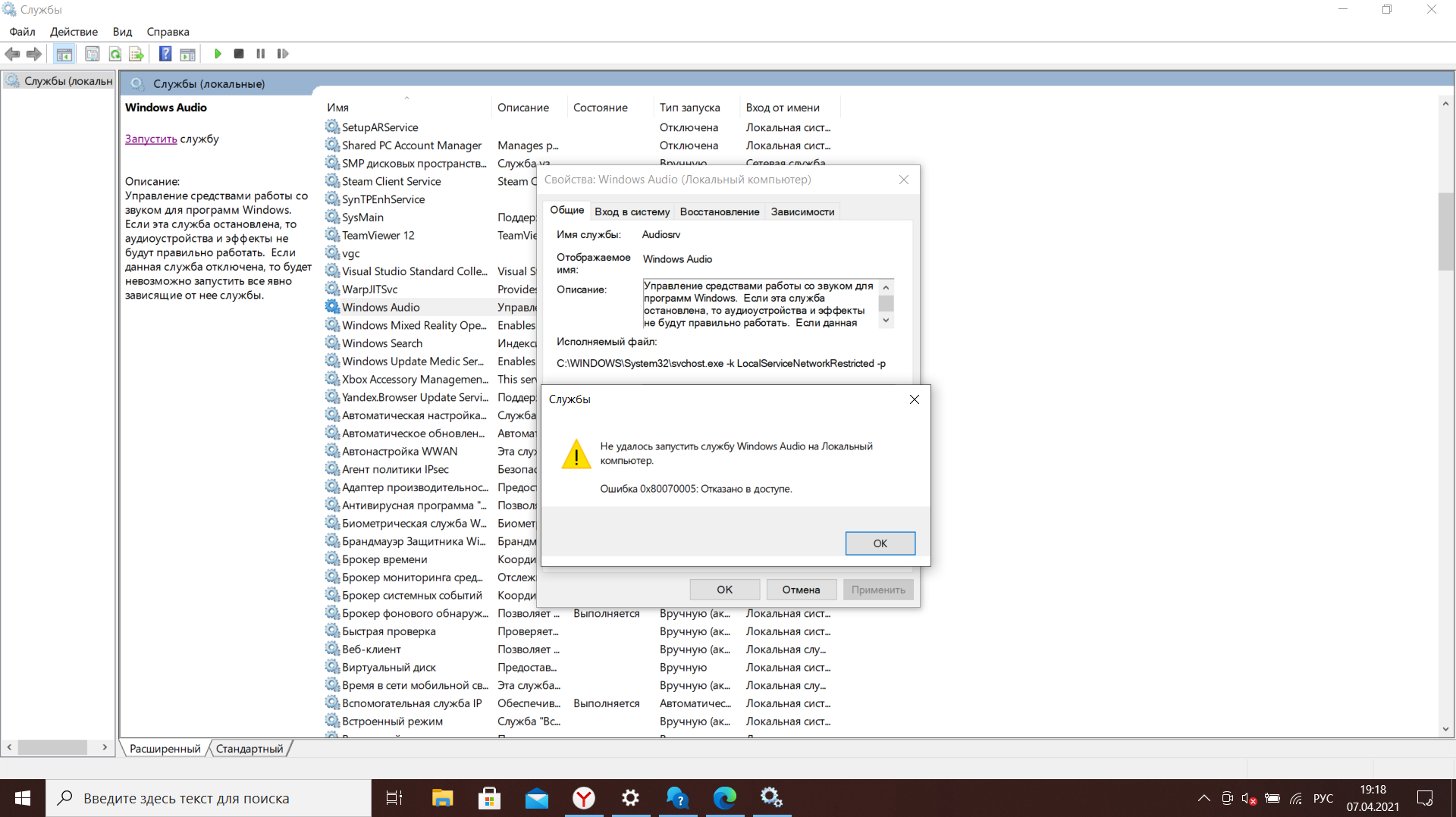Open File Explorer from the taskbar
The height and width of the screenshot is (817, 1456).
[442, 798]
